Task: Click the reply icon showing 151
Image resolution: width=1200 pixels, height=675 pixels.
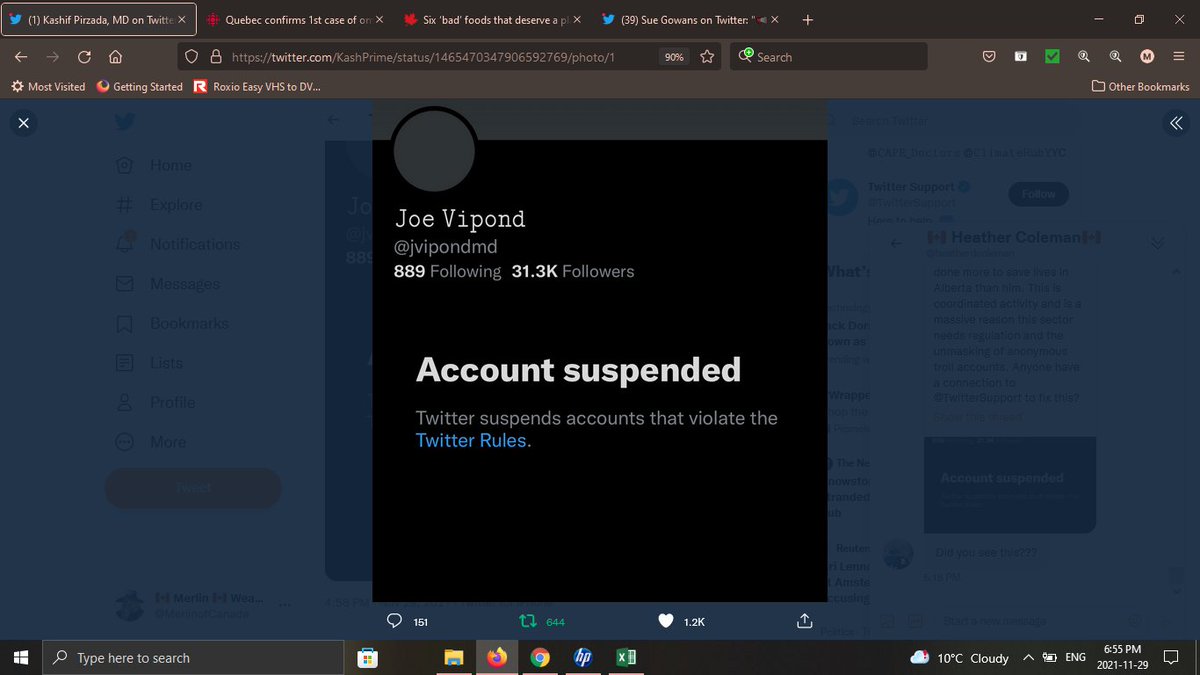Action: 394,621
